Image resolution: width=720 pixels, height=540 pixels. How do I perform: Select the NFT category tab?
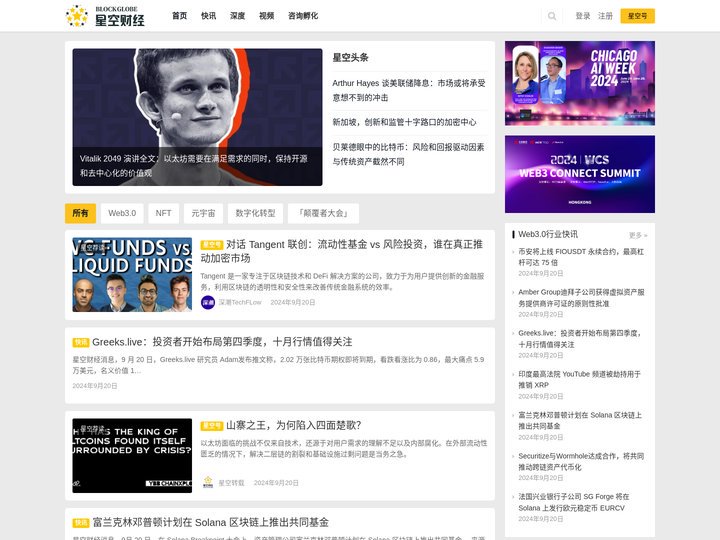(x=163, y=213)
